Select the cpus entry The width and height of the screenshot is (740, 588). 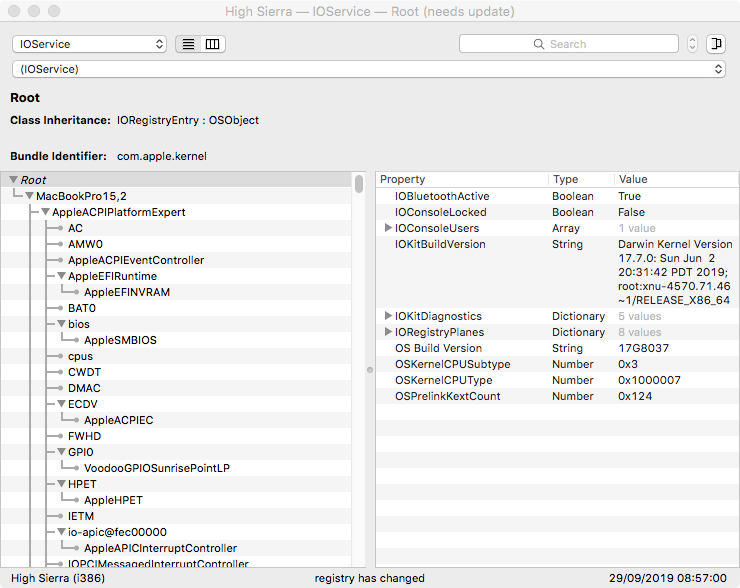[x=80, y=356]
